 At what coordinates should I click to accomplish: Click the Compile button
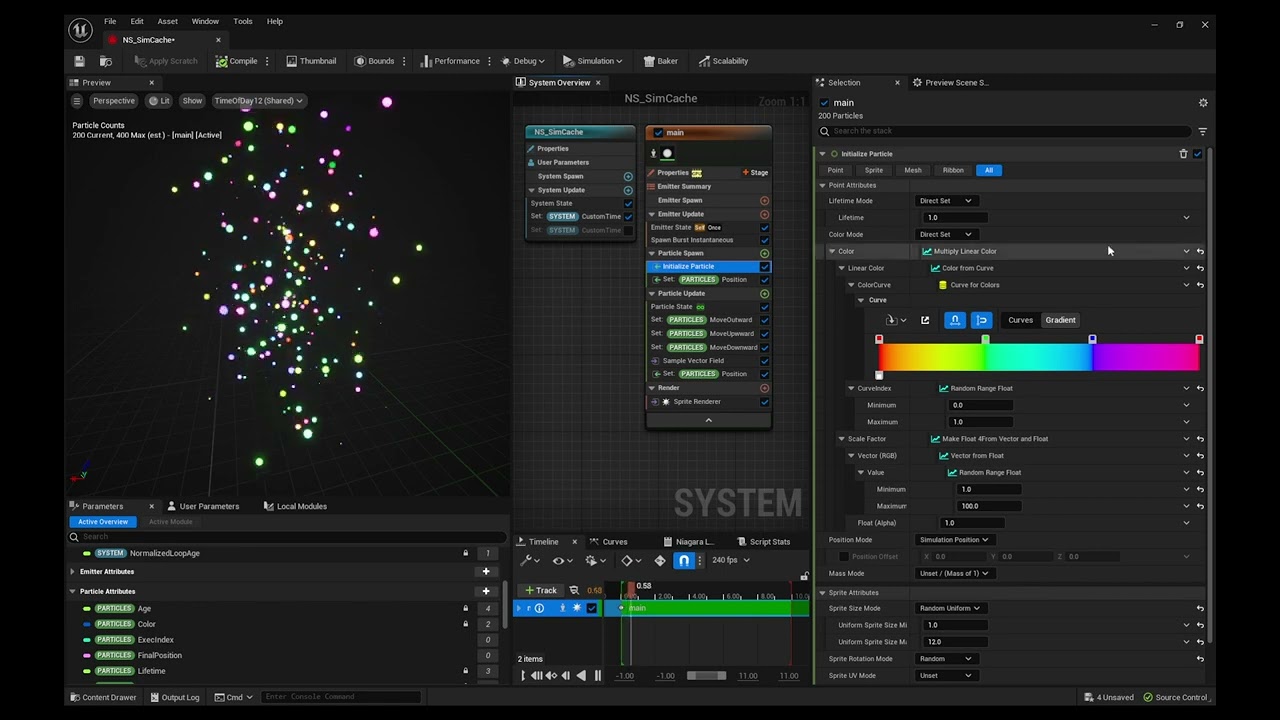coord(237,61)
